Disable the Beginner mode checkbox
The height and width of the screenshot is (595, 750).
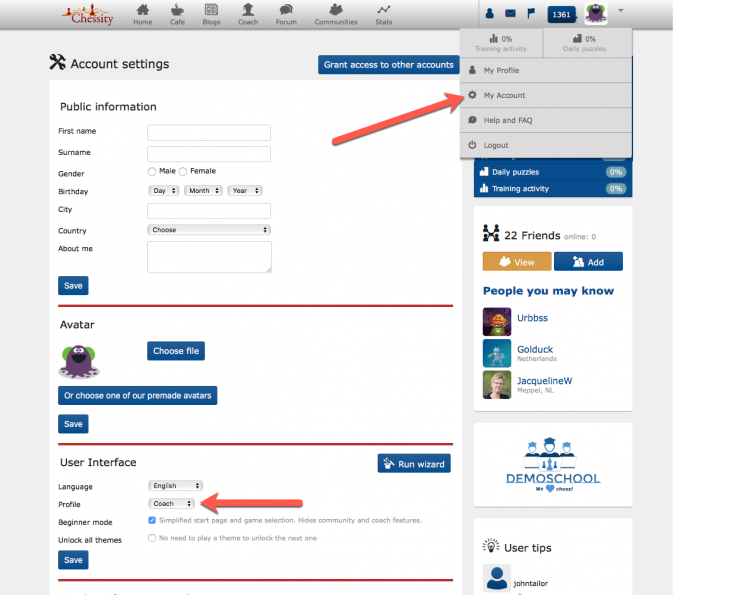(152, 520)
